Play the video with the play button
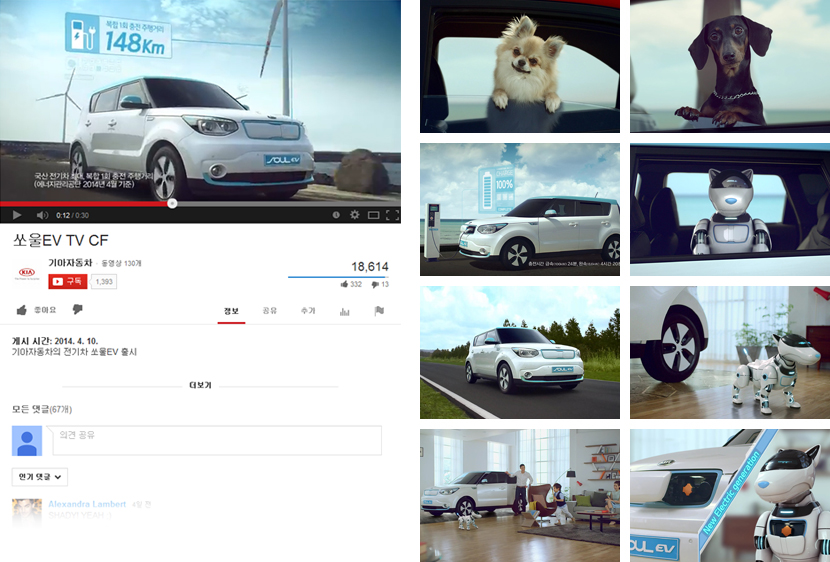830x562 pixels. click(x=17, y=215)
